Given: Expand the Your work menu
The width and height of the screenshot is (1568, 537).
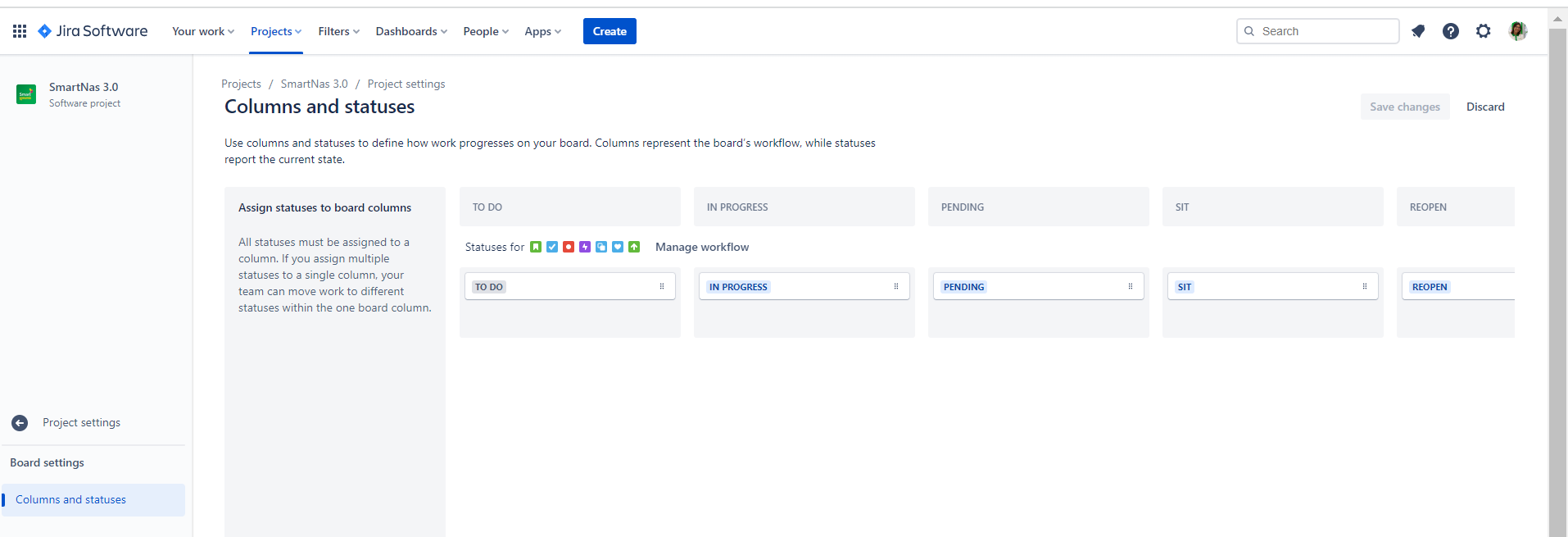Looking at the screenshot, I should pos(203,31).
